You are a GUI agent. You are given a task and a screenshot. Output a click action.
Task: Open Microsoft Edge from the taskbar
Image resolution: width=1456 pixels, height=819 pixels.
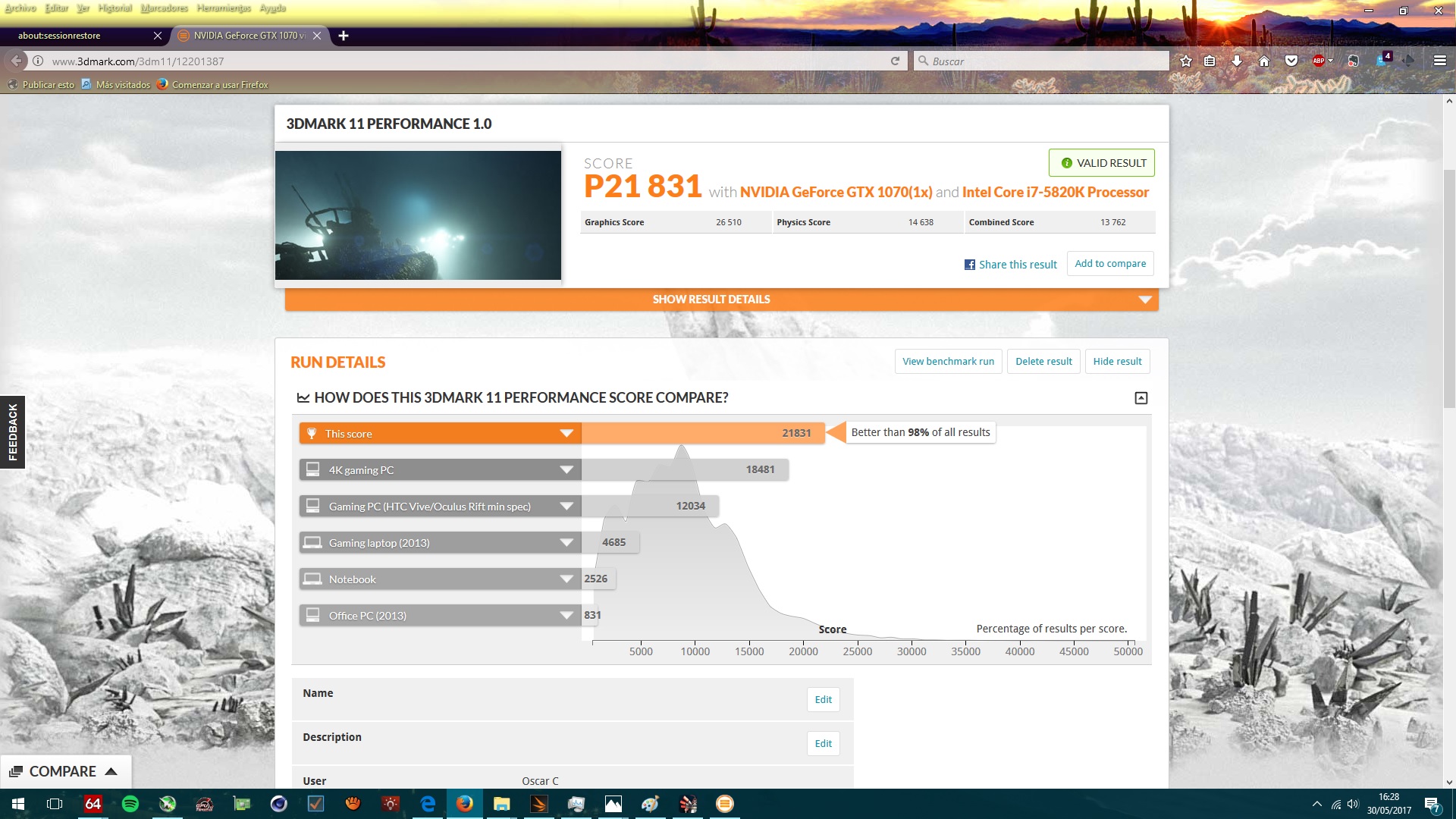click(x=428, y=804)
